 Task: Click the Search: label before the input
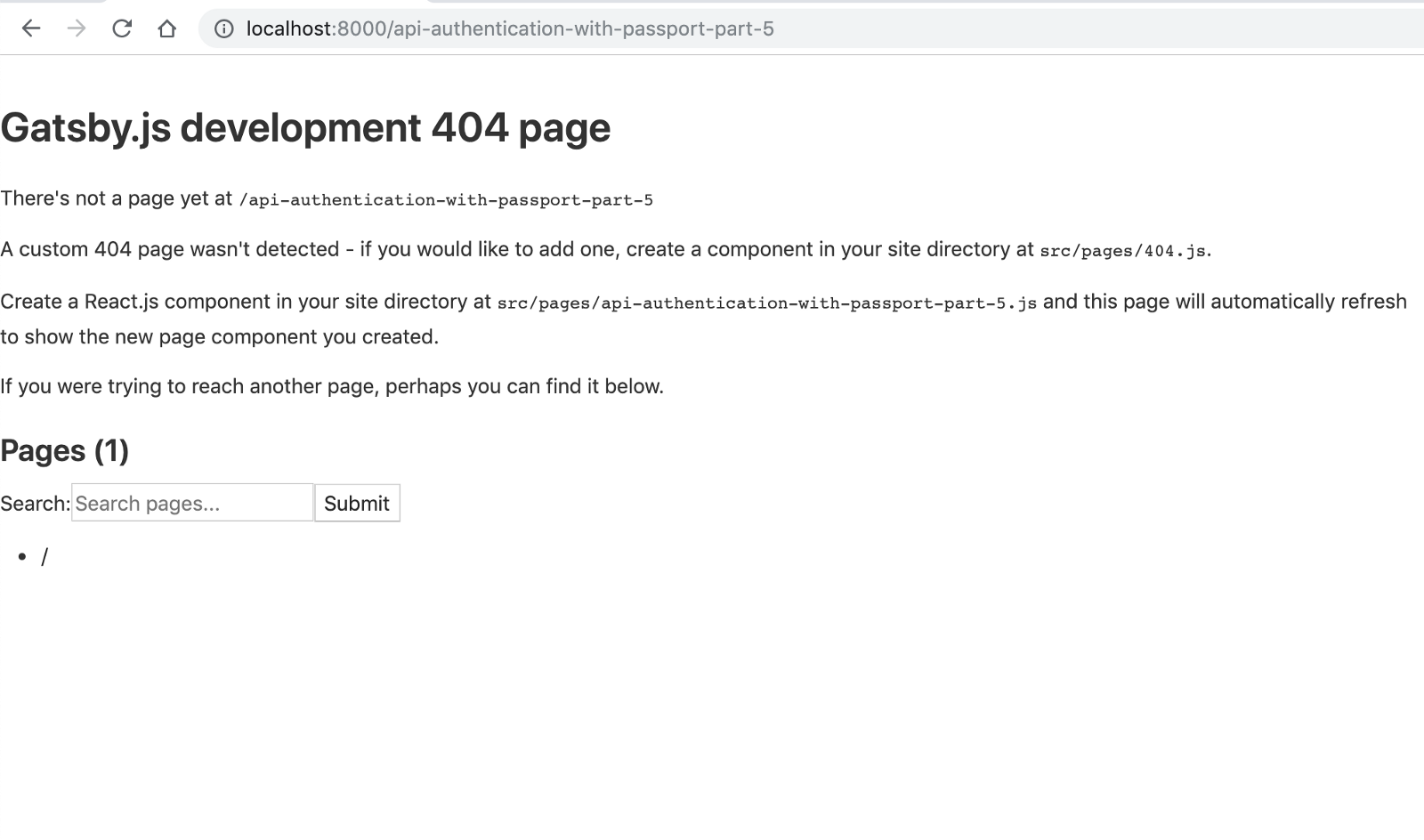35,503
